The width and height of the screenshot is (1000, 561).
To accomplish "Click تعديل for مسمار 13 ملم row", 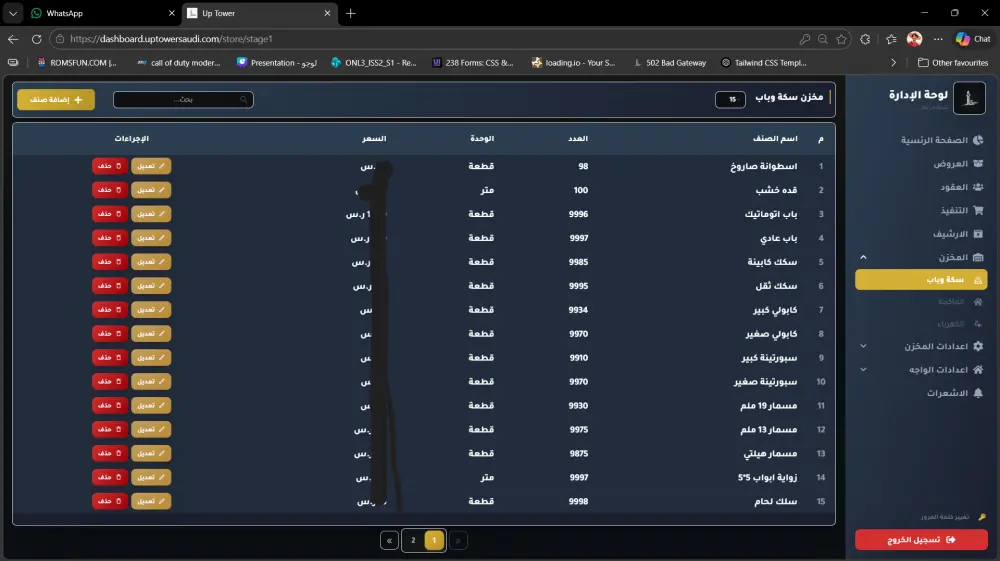I will pos(151,429).
